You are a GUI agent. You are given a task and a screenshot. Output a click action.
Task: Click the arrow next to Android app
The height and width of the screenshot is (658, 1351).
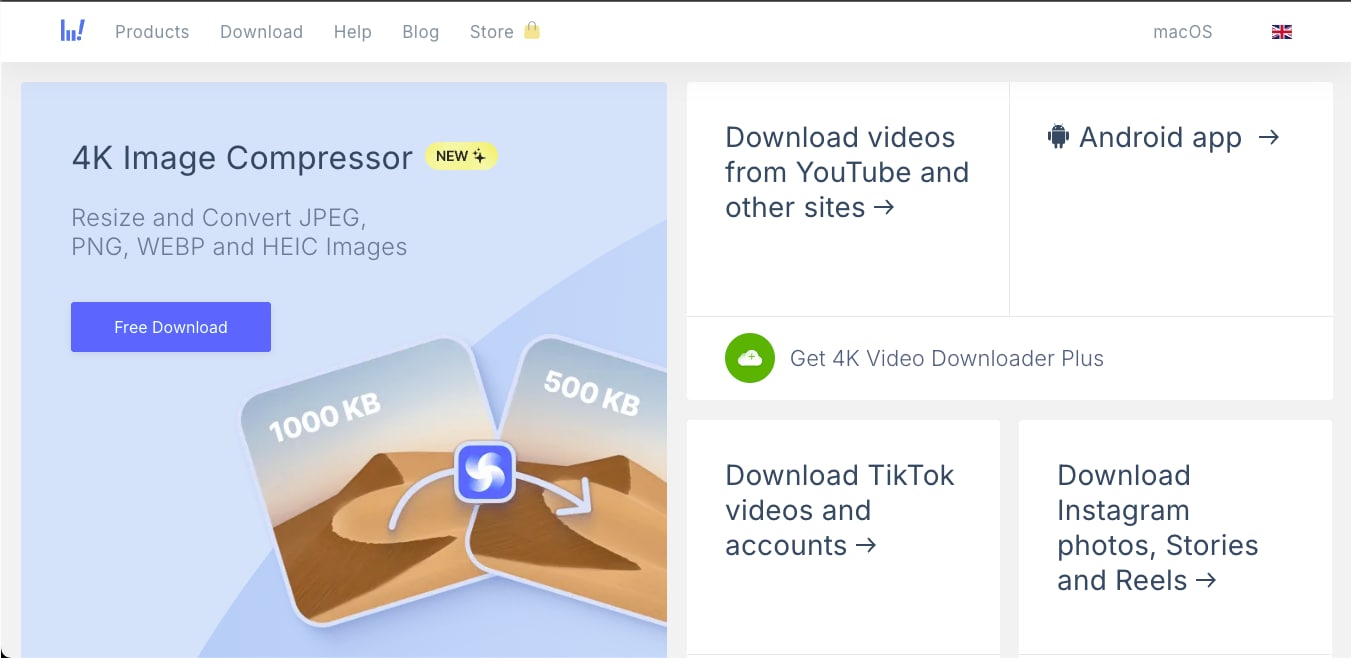[x=1269, y=137]
